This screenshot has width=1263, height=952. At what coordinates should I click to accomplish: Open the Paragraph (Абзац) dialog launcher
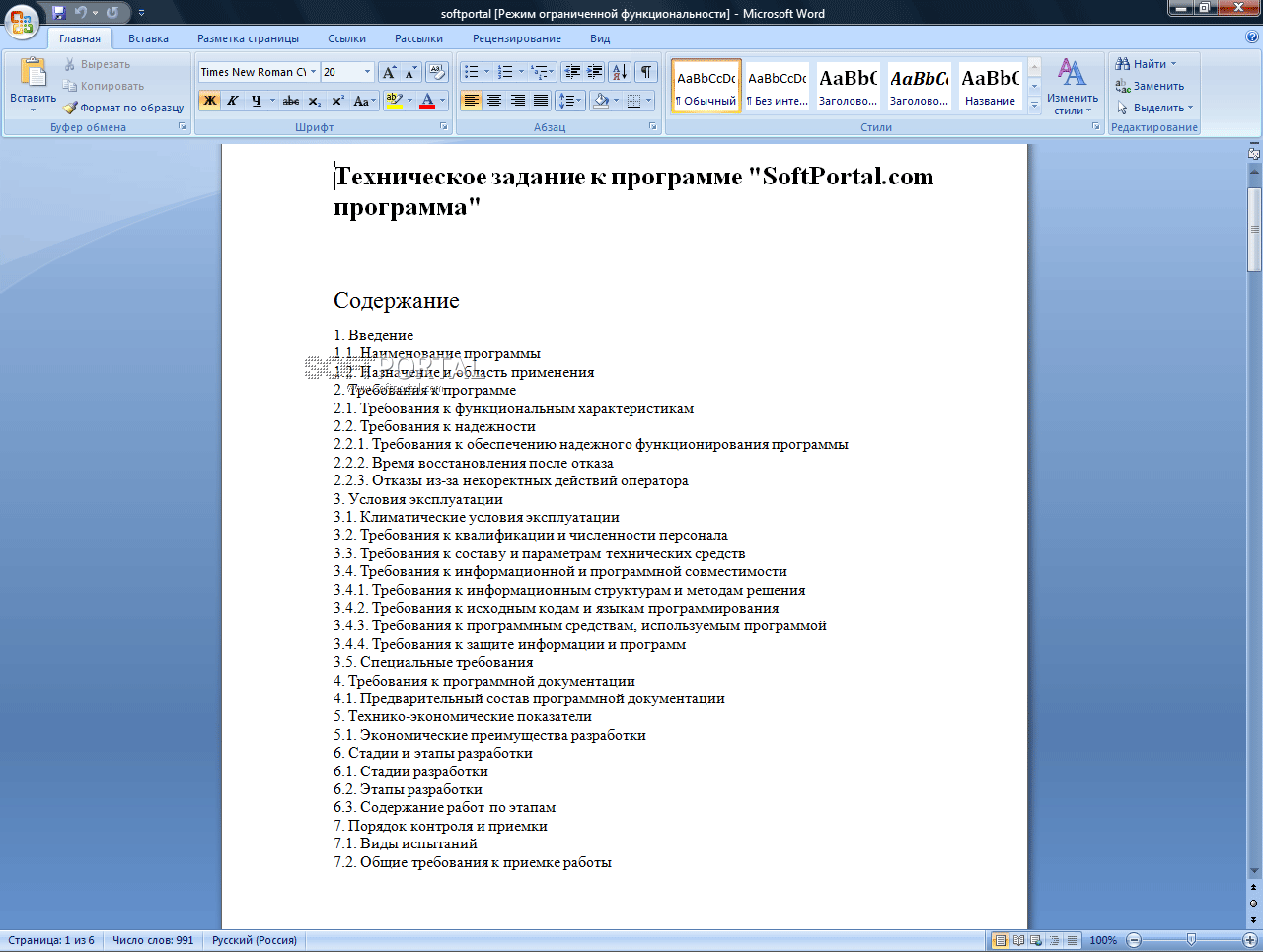coord(653,127)
